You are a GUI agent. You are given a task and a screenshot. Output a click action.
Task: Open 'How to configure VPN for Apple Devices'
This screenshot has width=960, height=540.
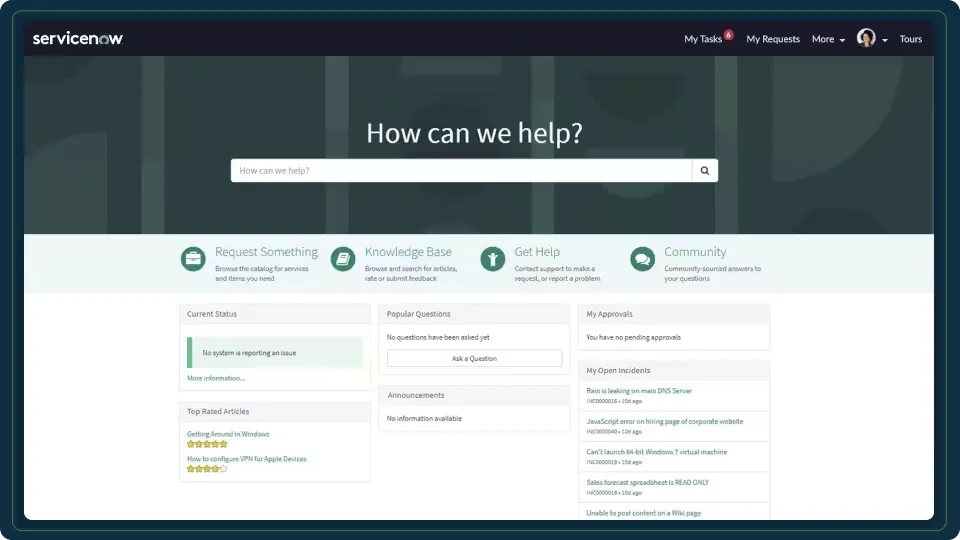point(246,459)
